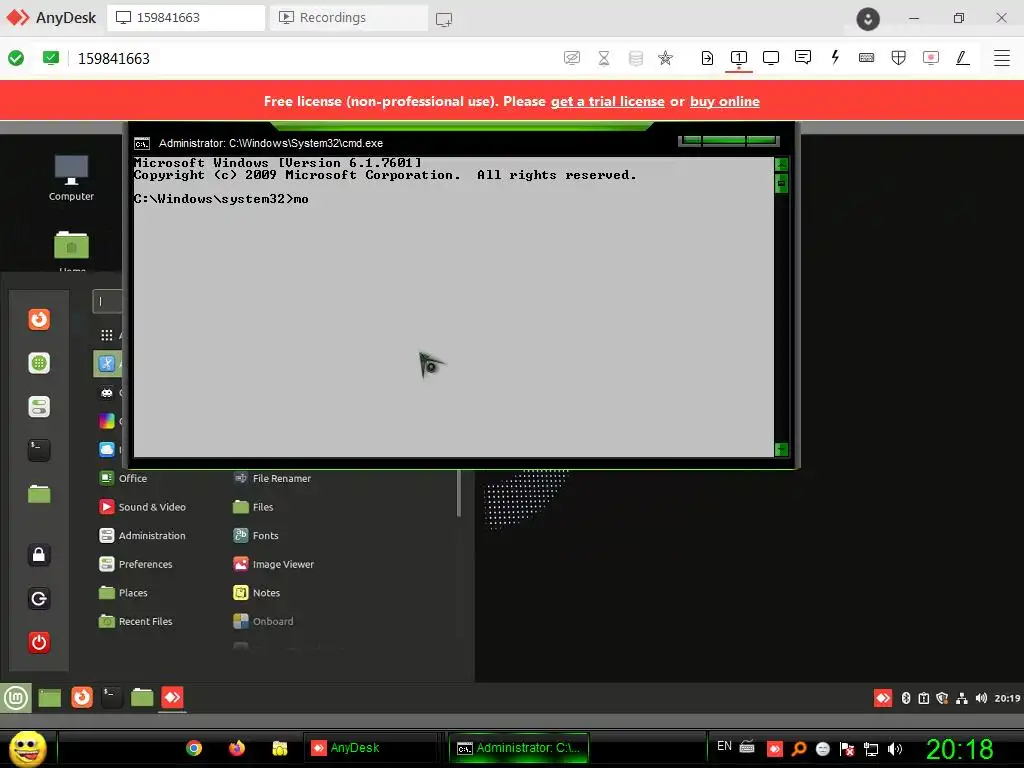Screen dimensions: 1024x768
Task: Open the keyboard settings icon in AnyDesk
Action: tap(867, 58)
